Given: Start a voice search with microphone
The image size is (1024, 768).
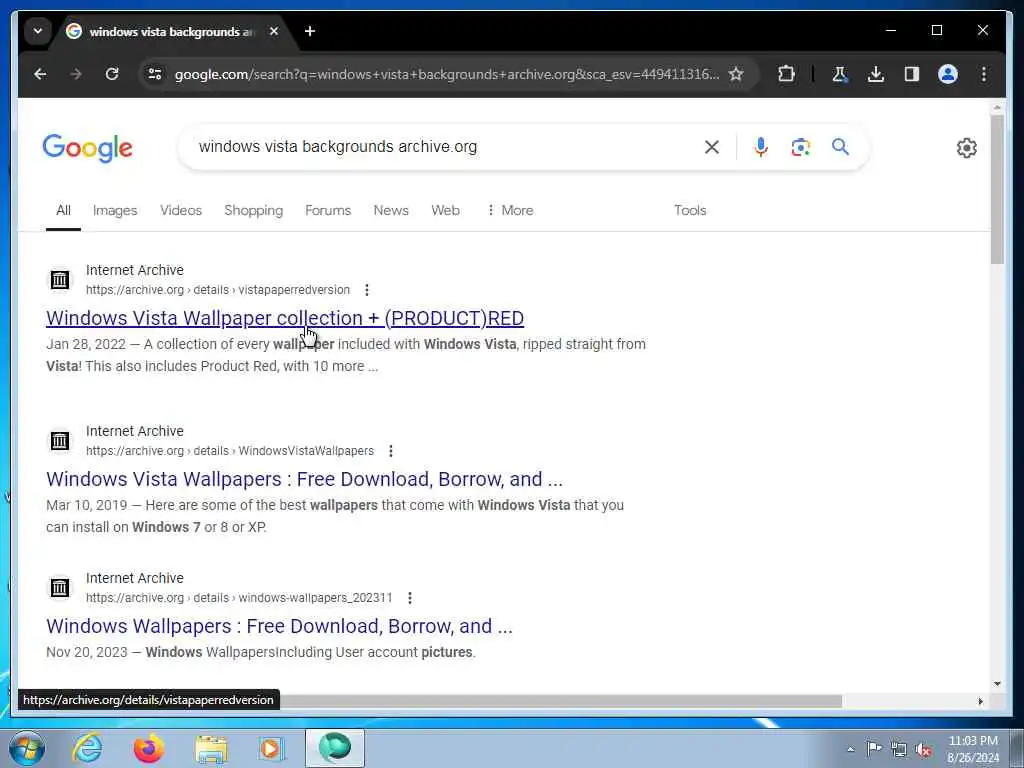Looking at the screenshot, I should click(x=761, y=147).
